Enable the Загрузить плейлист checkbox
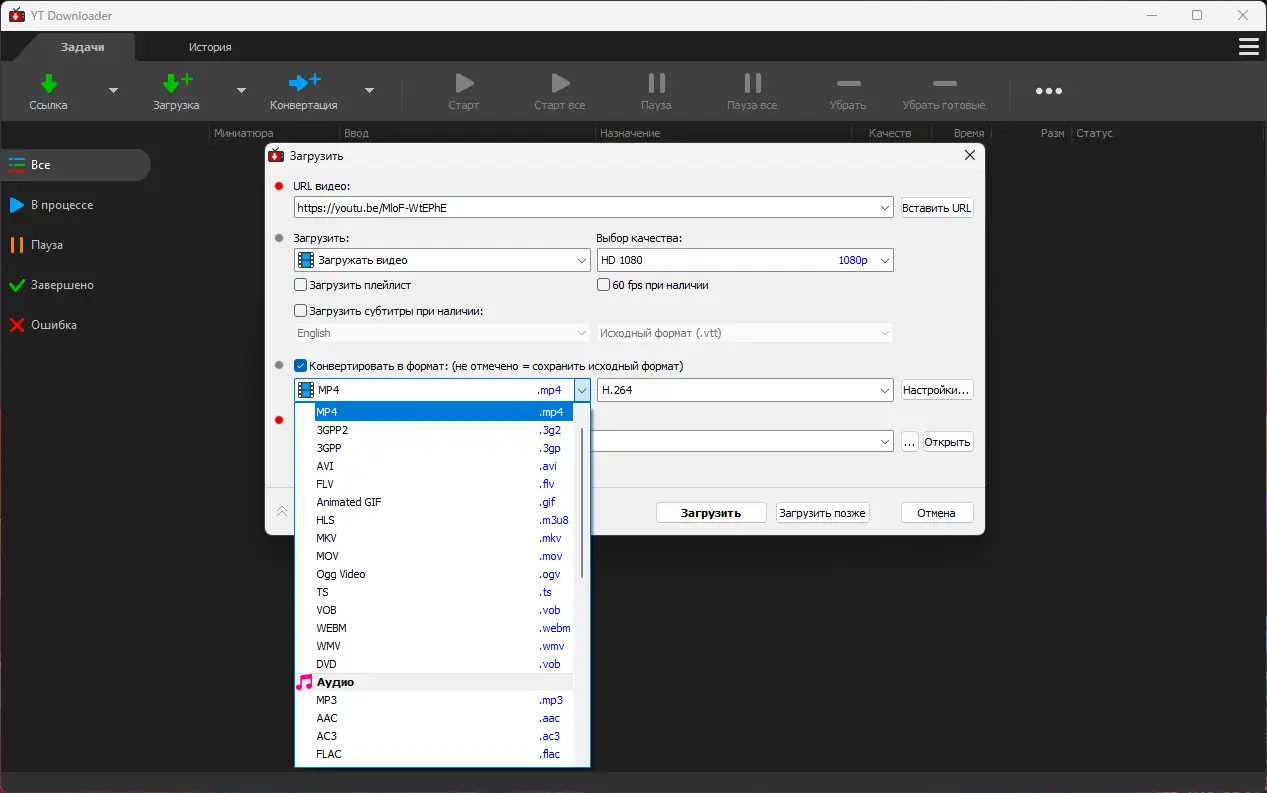 300,285
